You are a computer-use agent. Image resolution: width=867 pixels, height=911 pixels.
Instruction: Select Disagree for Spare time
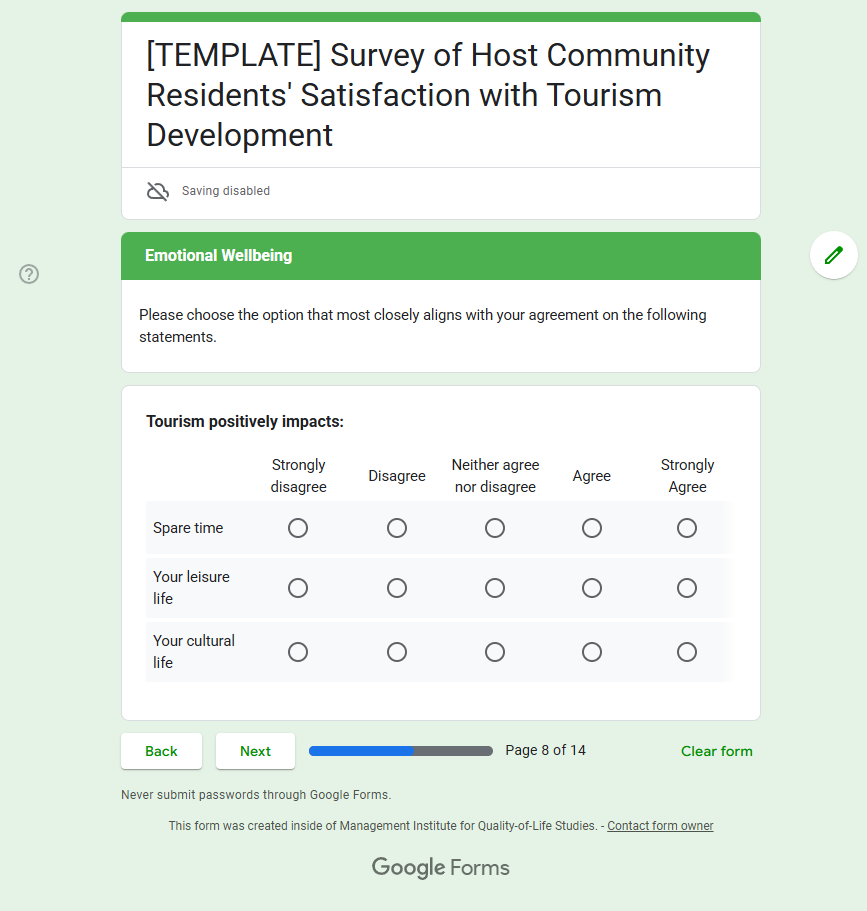pyautogui.click(x=397, y=528)
